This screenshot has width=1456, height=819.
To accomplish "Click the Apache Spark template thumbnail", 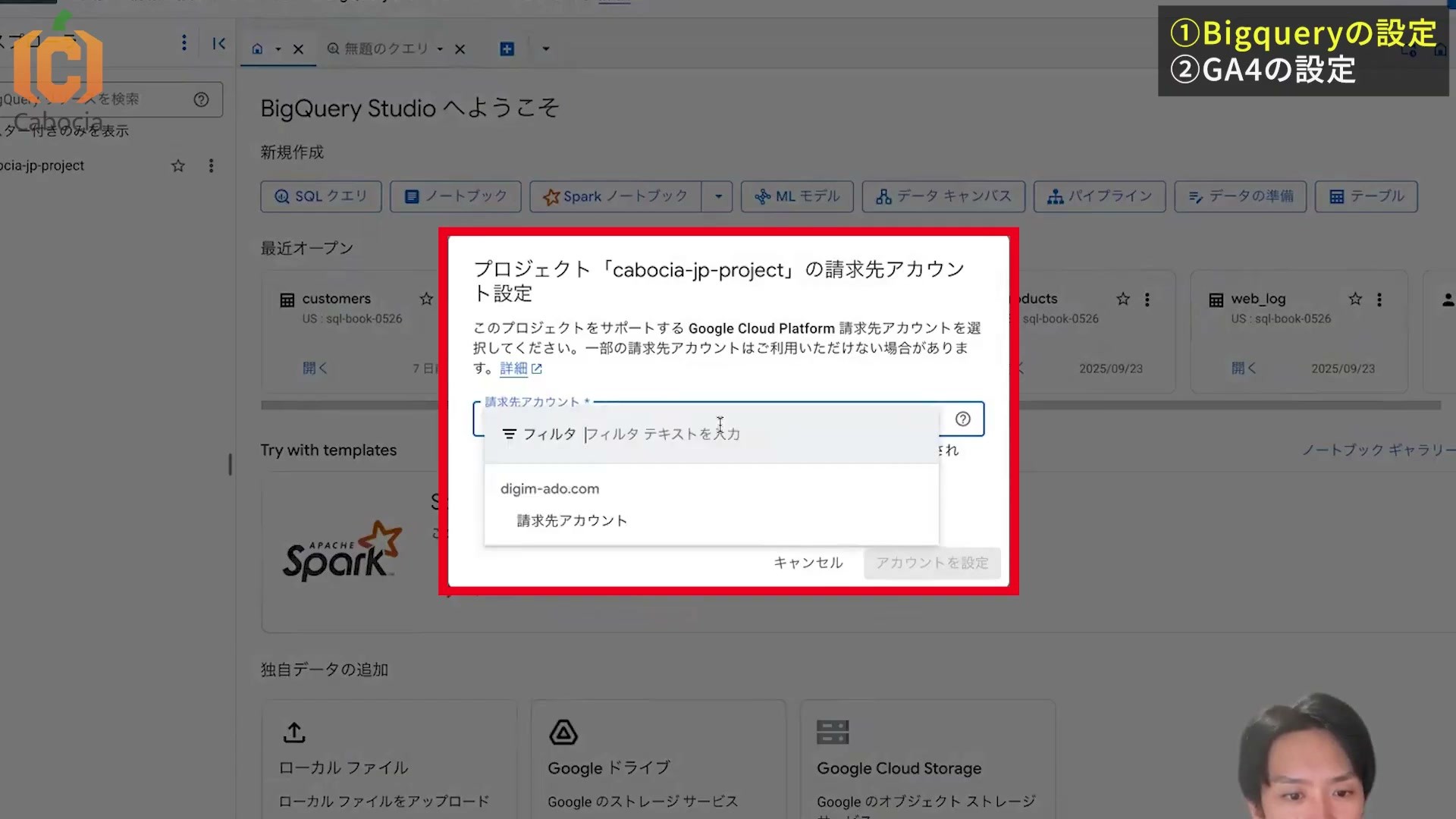I will point(342,552).
